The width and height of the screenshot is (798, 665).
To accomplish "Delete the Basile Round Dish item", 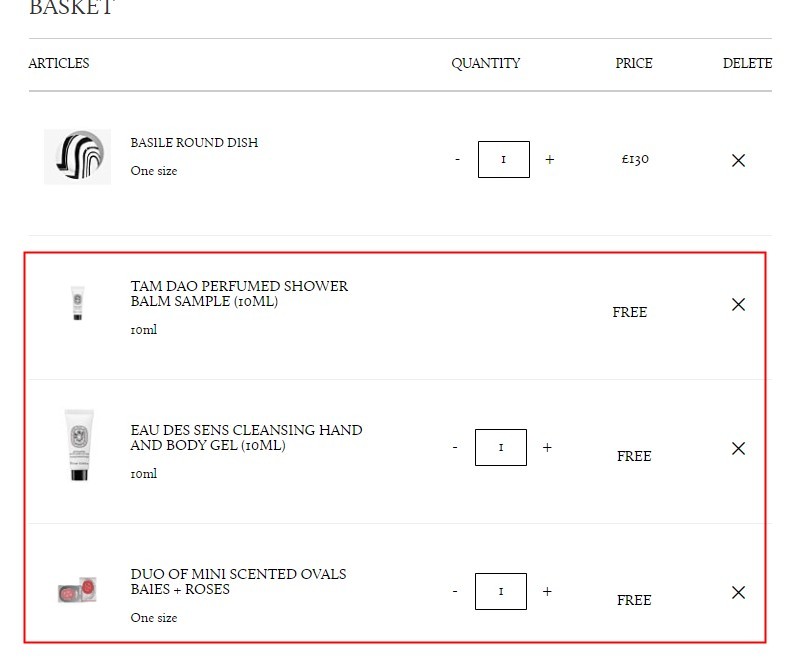I will tap(738, 160).
